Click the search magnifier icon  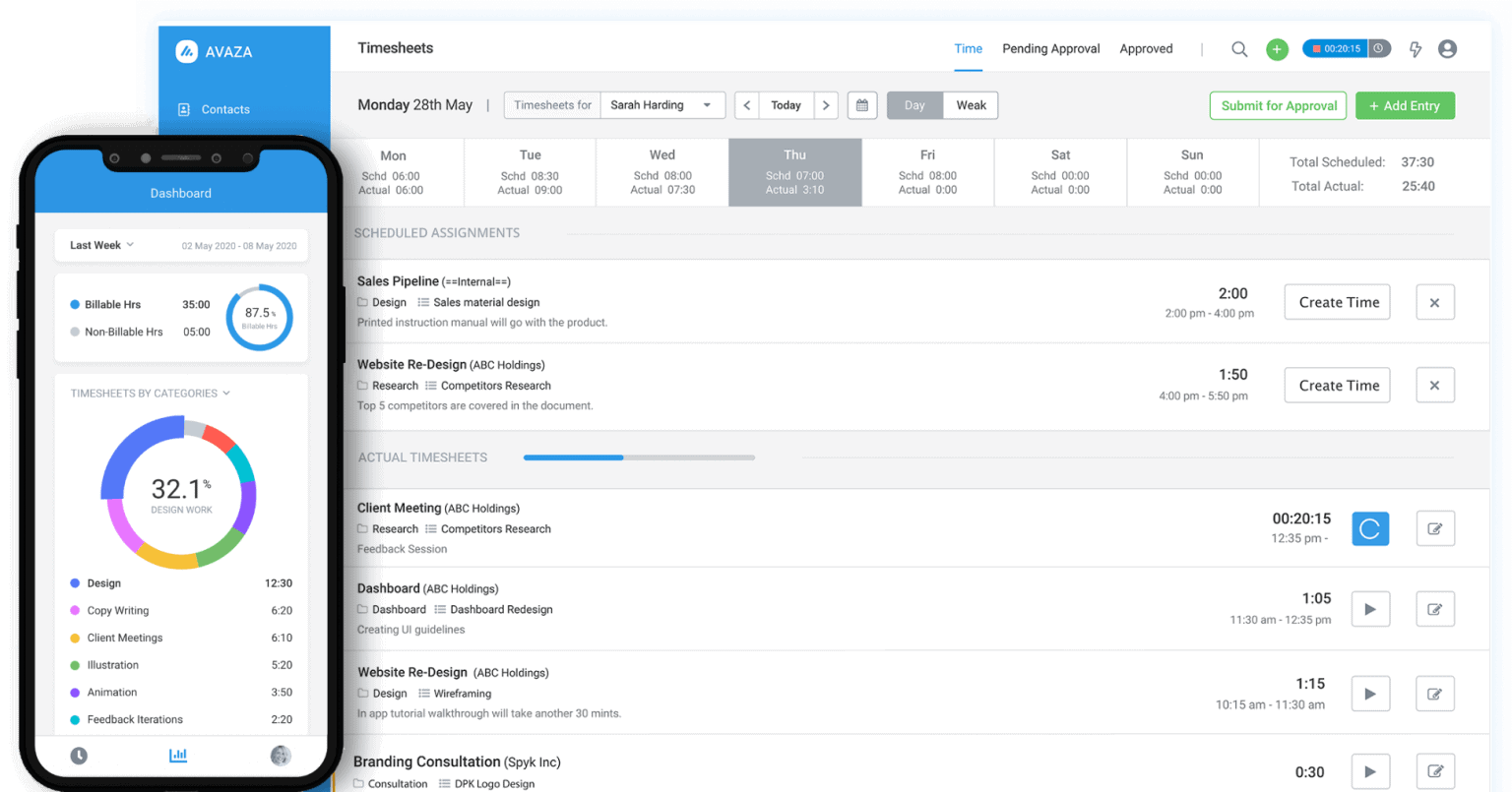(x=1239, y=49)
